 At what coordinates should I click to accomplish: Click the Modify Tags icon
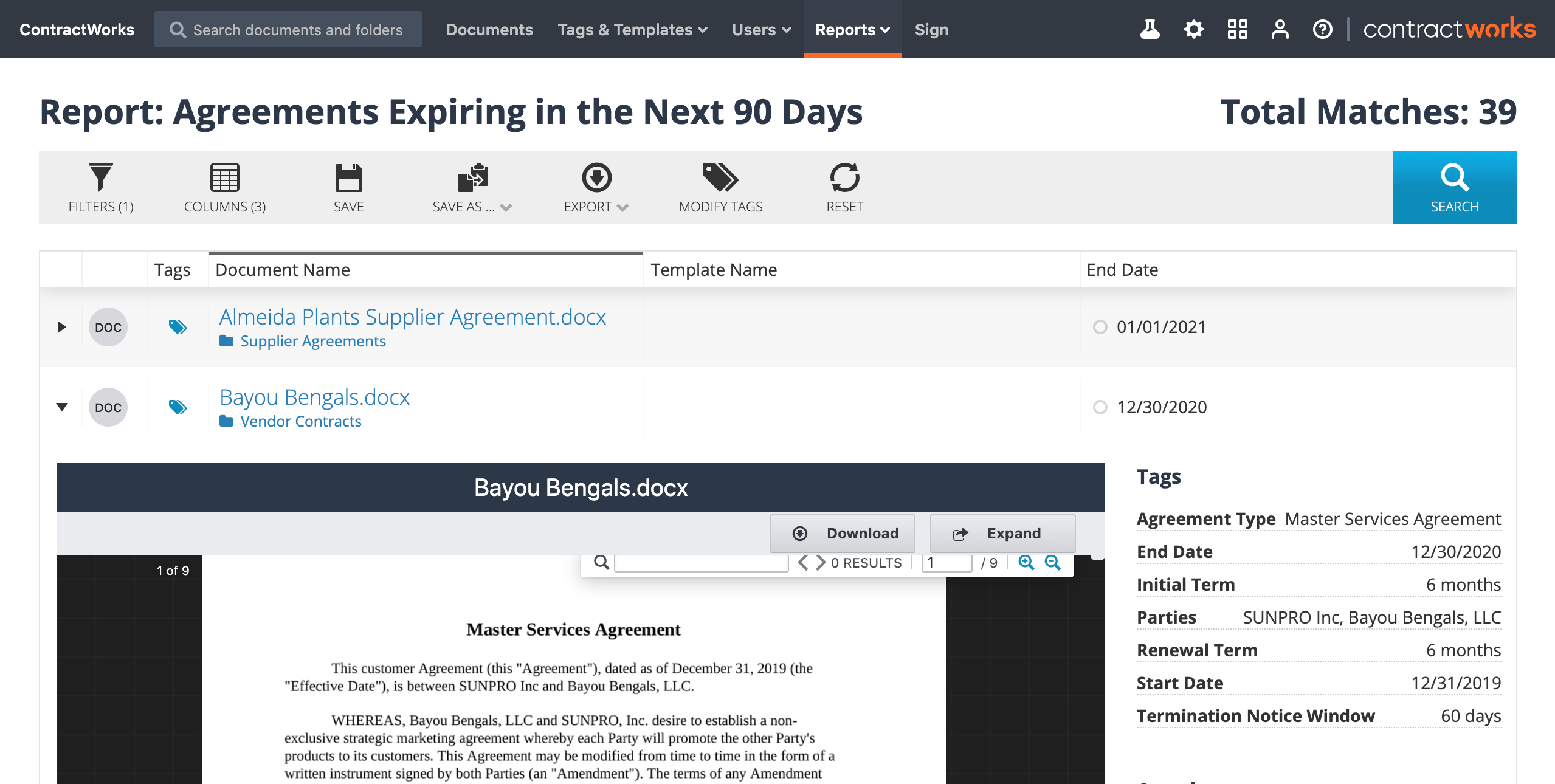tap(720, 187)
